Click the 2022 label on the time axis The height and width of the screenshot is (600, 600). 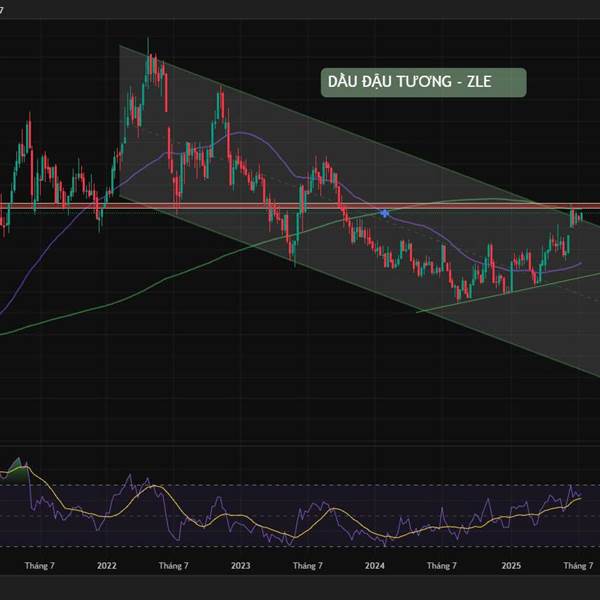point(106,566)
